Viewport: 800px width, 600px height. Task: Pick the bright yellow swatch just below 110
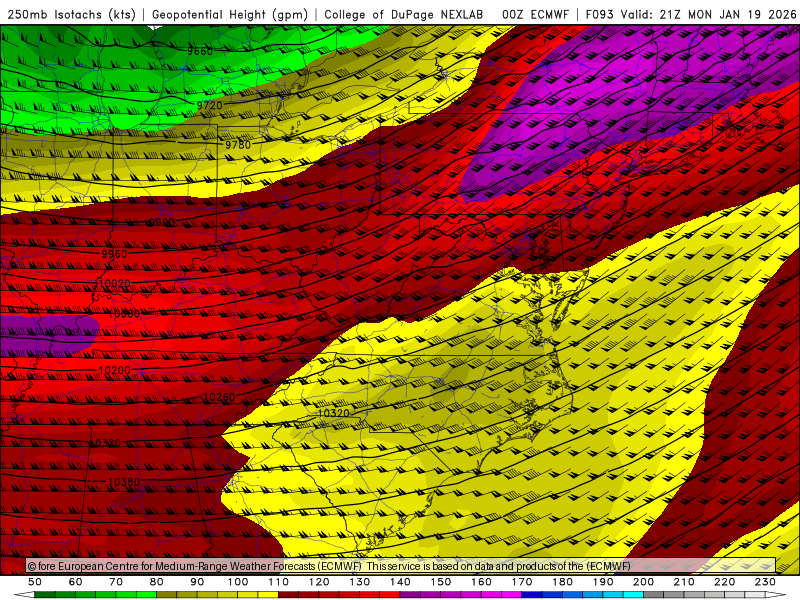coord(268,595)
